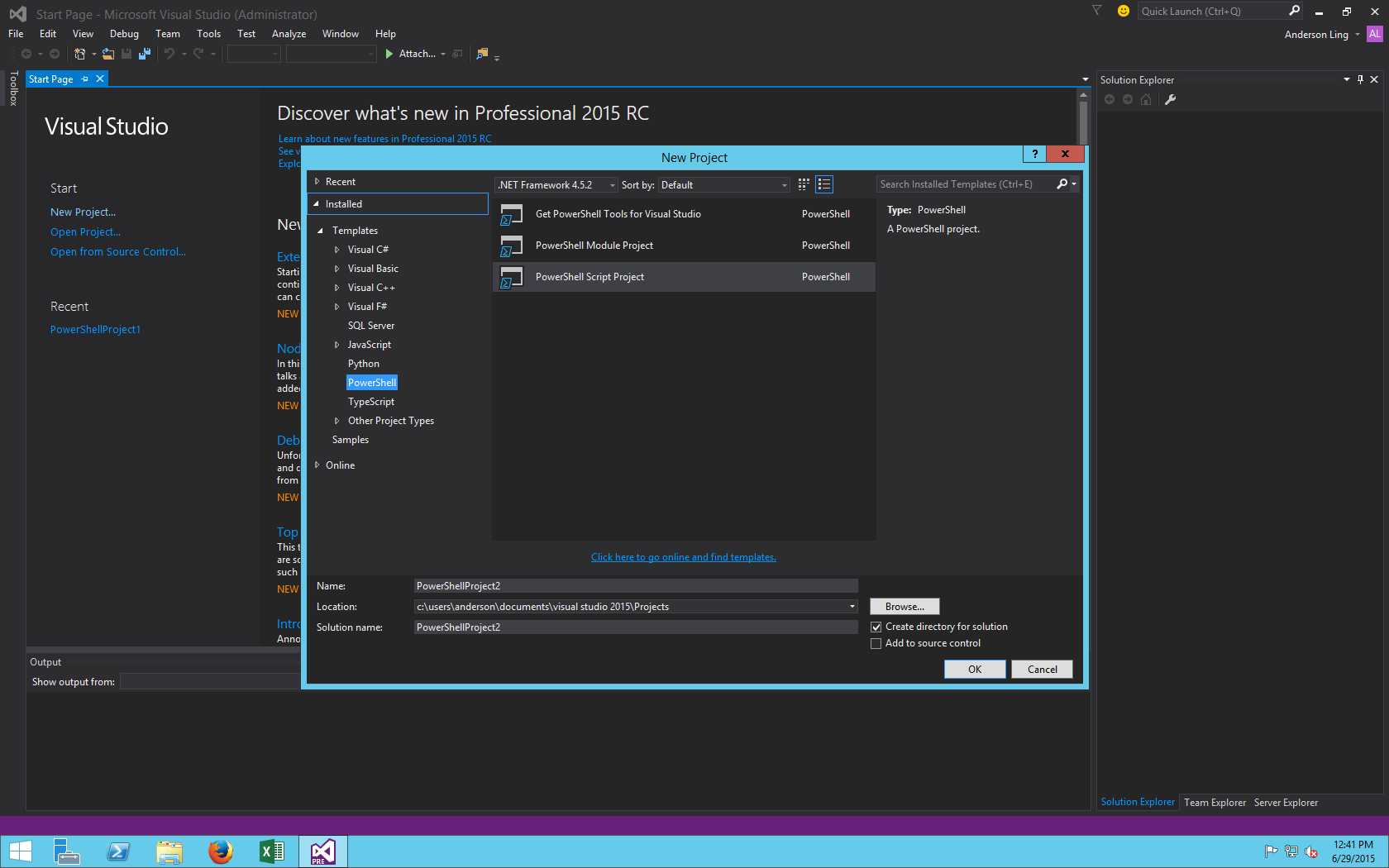Expand the Other Project Types node

point(337,421)
